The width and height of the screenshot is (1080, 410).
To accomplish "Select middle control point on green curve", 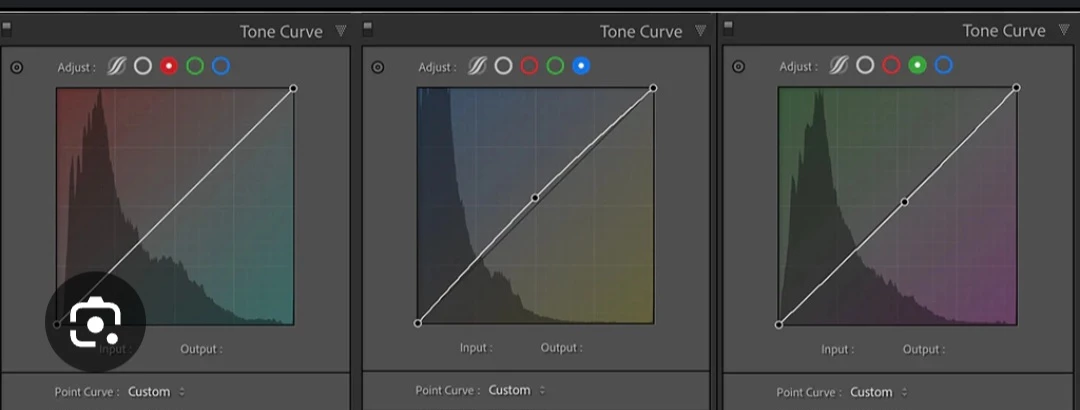I will coord(904,202).
